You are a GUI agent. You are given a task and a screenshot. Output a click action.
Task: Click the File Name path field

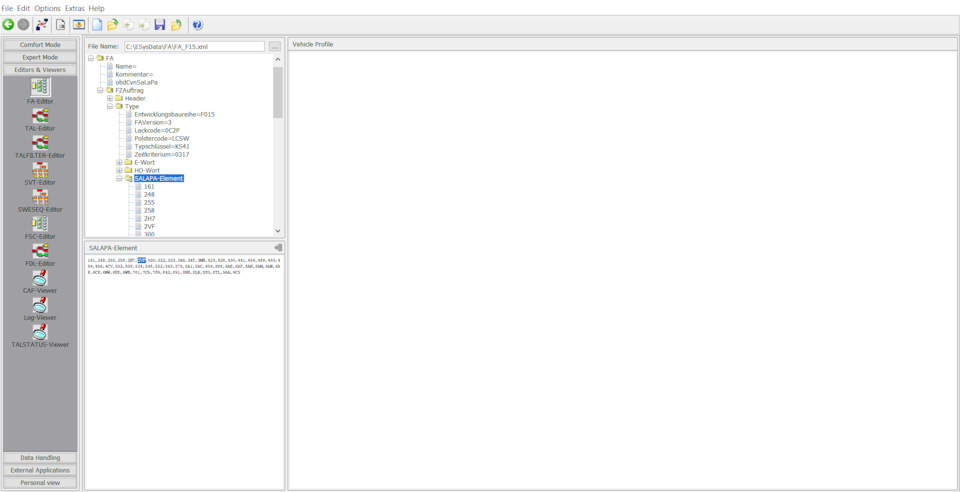click(x=194, y=47)
